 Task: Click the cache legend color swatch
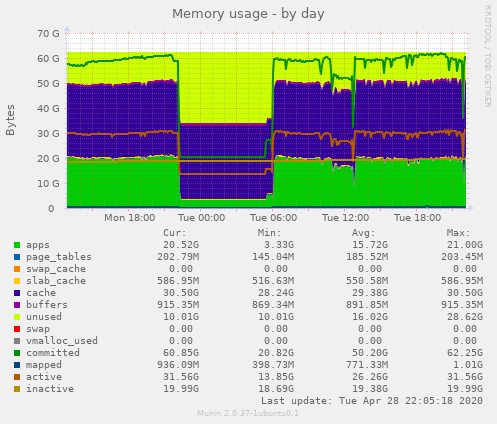click(17, 293)
